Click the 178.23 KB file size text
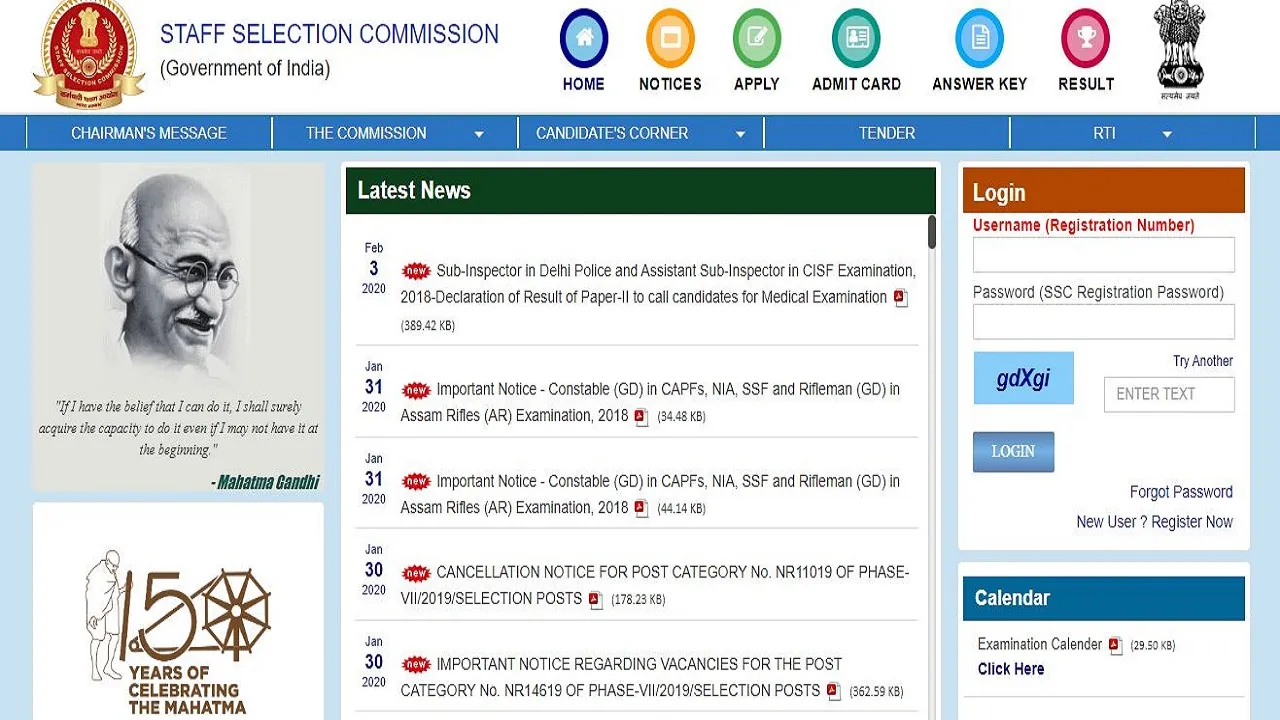Viewport: 1280px width, 720px height. click(638, 600)
